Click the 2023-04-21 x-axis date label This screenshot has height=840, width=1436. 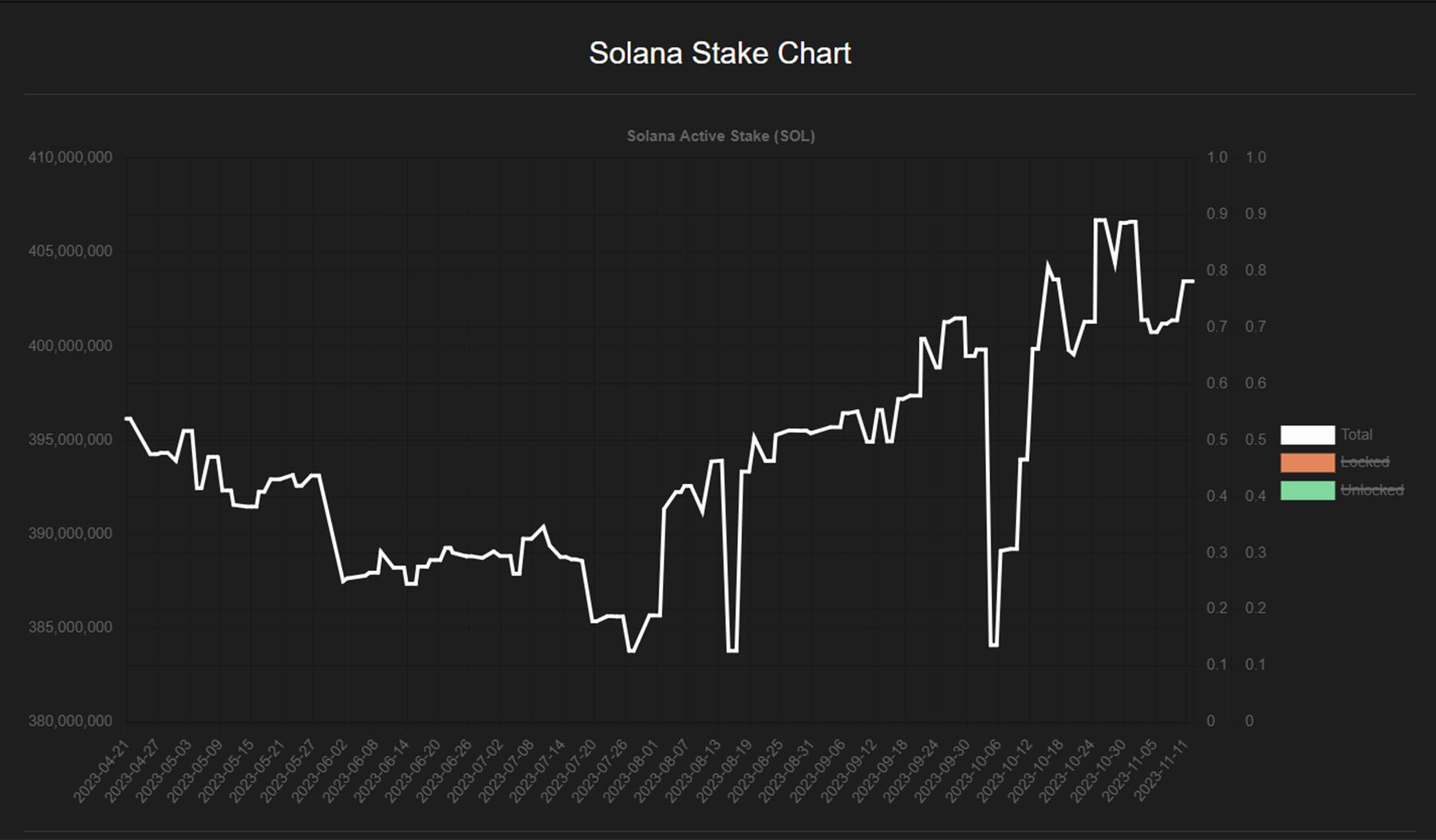(x=101, y=771)
